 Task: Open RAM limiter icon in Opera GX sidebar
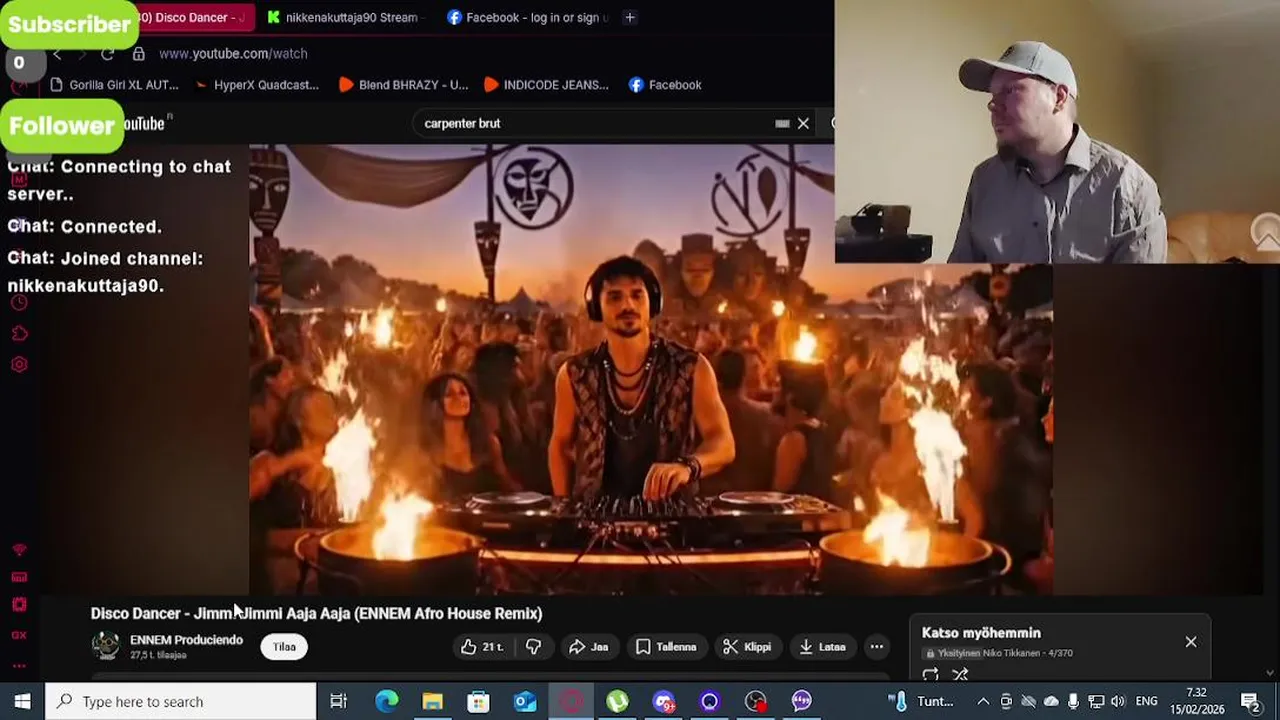[19, 577]
